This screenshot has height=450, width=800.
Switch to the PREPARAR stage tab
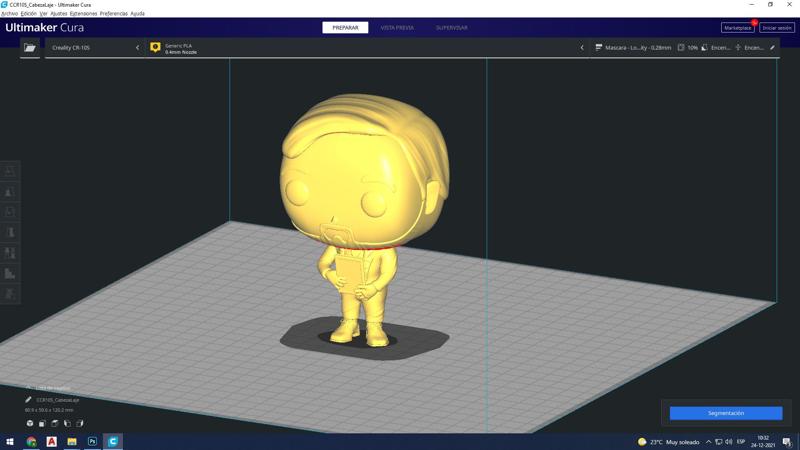click(345, 28)
